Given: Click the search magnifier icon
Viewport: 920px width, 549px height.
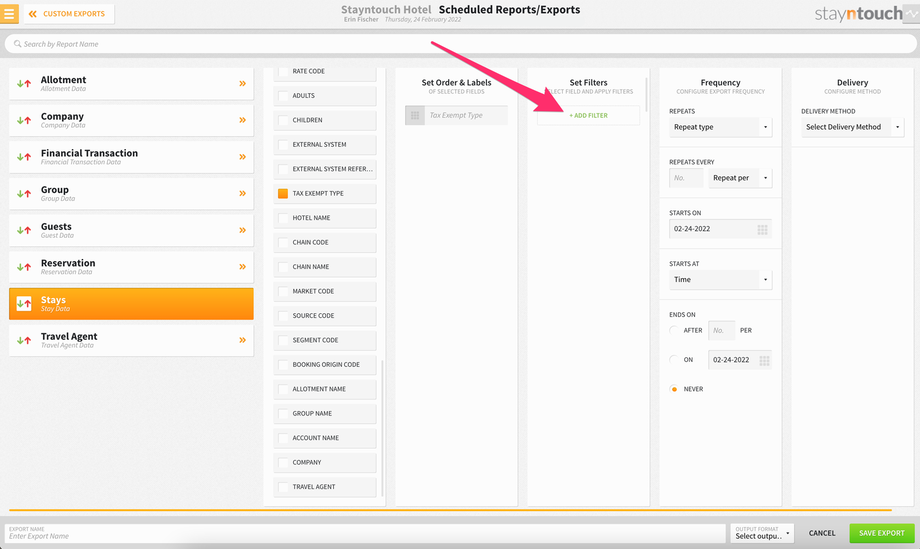Looking at the screenshot, I should [18, 44].
